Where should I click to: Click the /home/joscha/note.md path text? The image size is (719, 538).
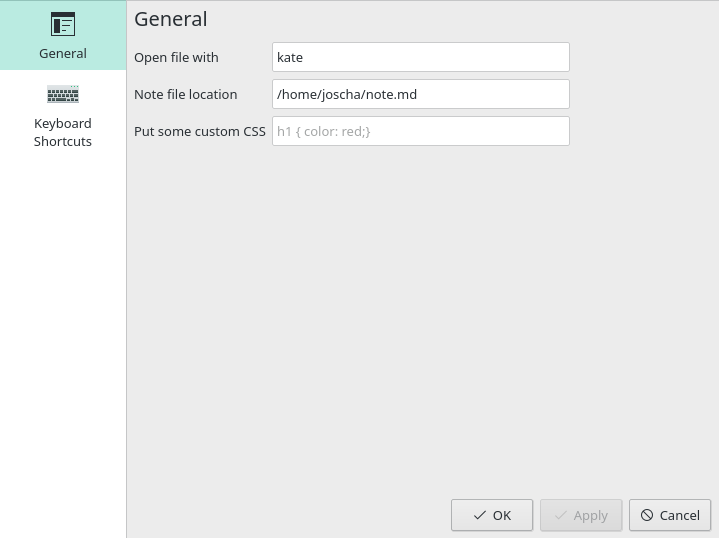click(x=347, y=94)
